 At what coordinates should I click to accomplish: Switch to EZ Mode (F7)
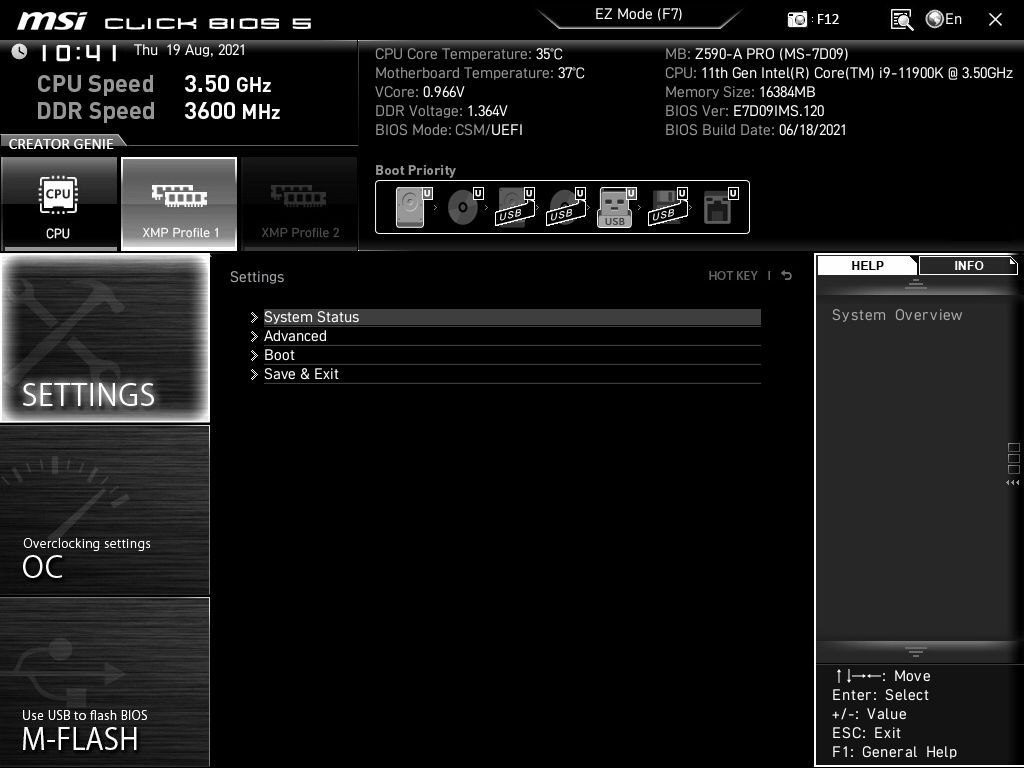639,15
